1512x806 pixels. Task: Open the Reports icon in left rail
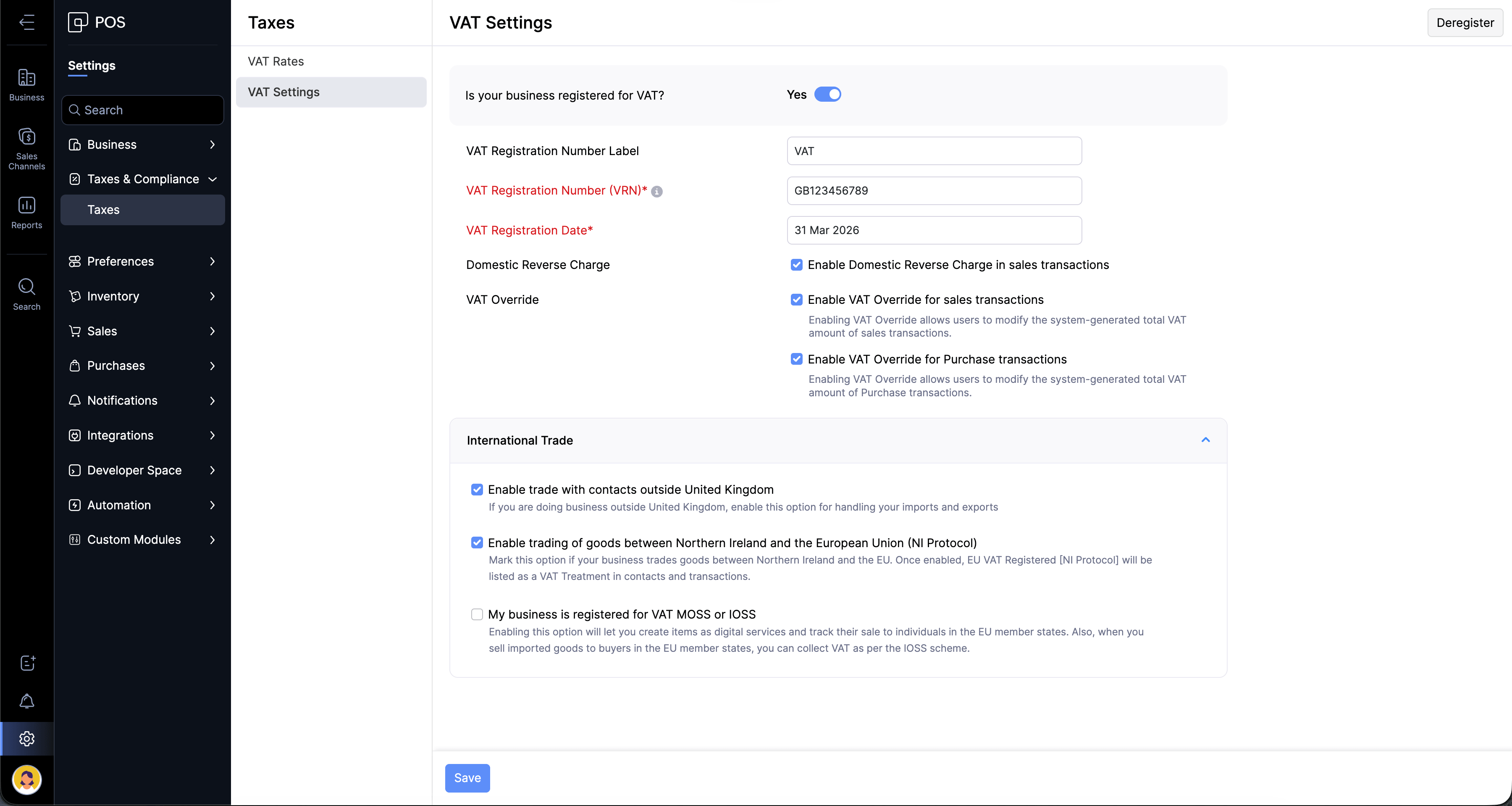pos(27,213)
